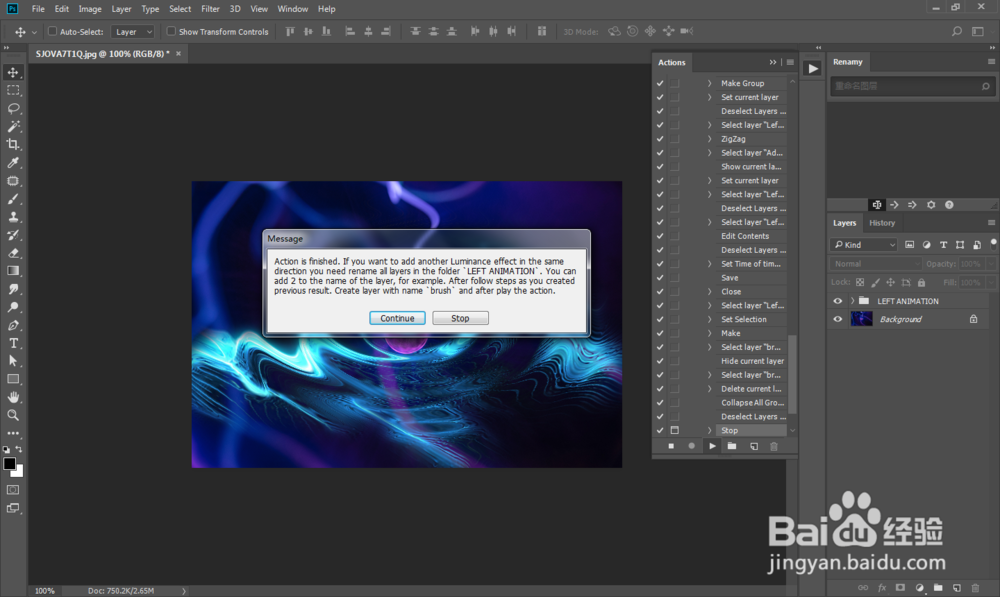Open the Filter menu
This screenshot has height=597, width=1000.
(x=210, y=9)
